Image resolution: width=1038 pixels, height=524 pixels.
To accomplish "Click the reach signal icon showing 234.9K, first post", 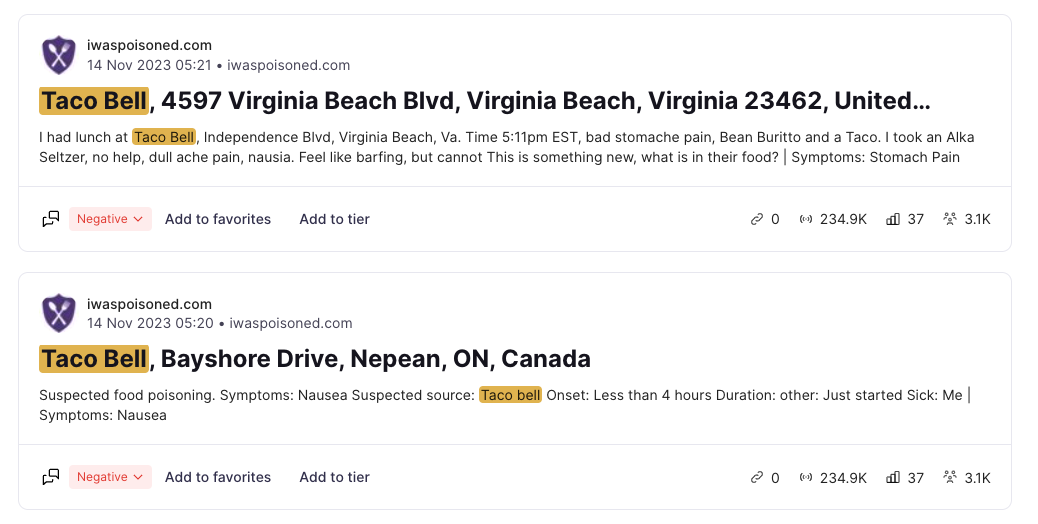I will (x=806, y=219).
